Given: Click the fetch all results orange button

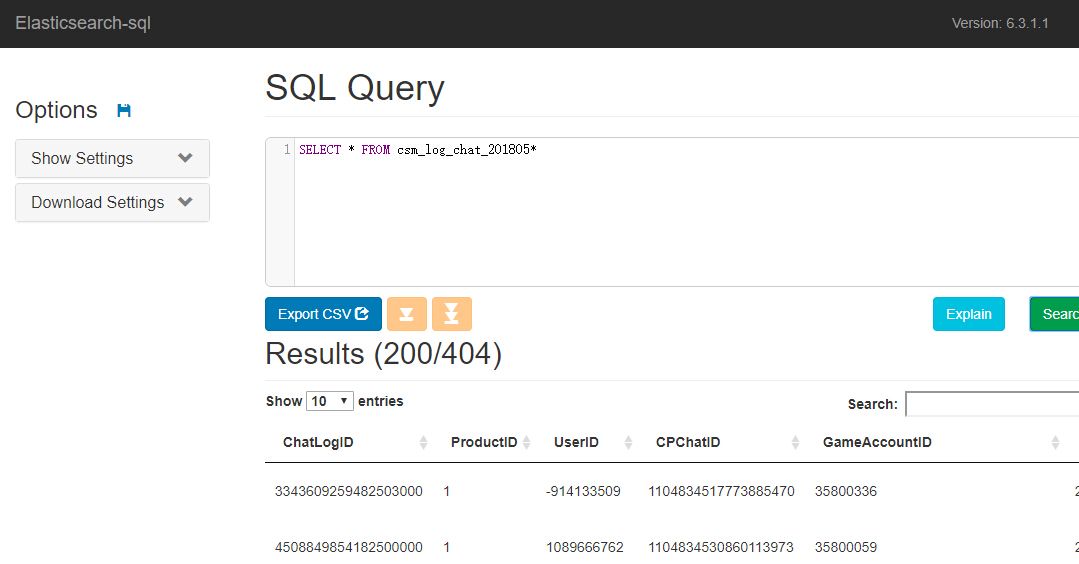Looking at the screenshot, I should coord(451,314).
